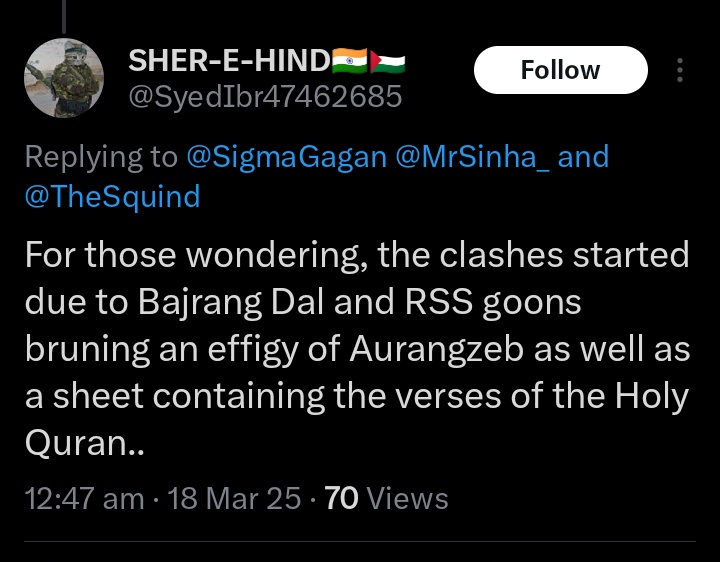The width and height of the screenshot is (720, 562).
Task: Visit the @TheSquind profile mention
Action: pos(112,197)
